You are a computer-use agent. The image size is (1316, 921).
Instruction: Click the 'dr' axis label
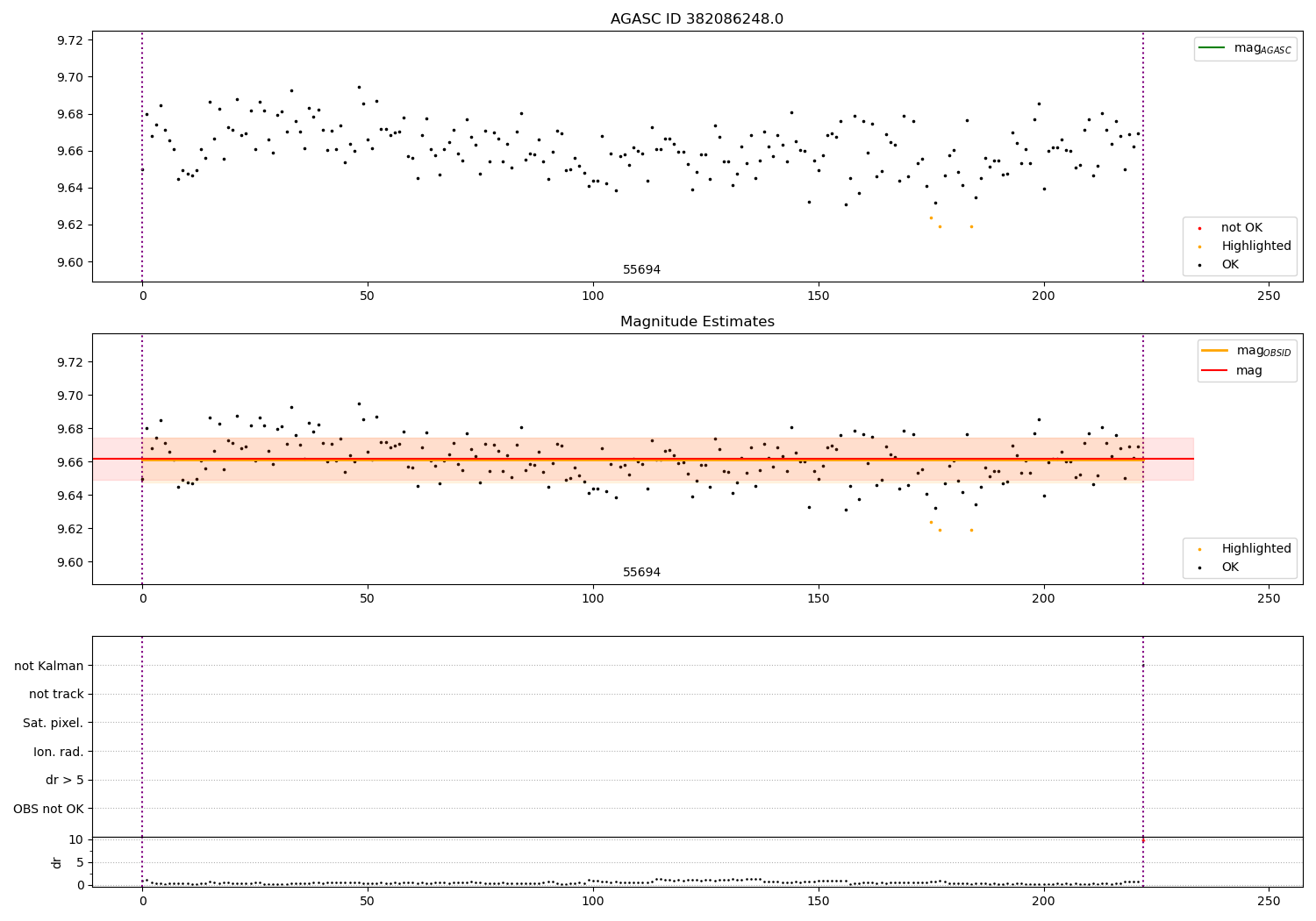tap(57, 862)
